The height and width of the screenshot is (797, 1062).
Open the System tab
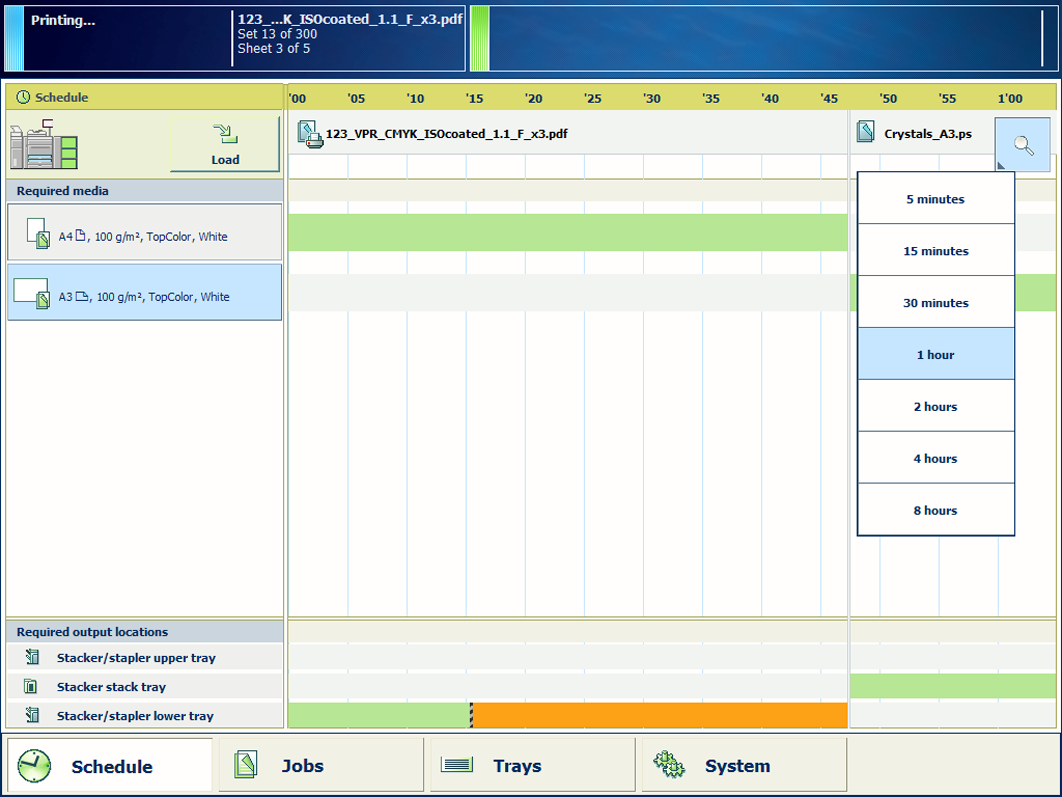pos(744,766)
